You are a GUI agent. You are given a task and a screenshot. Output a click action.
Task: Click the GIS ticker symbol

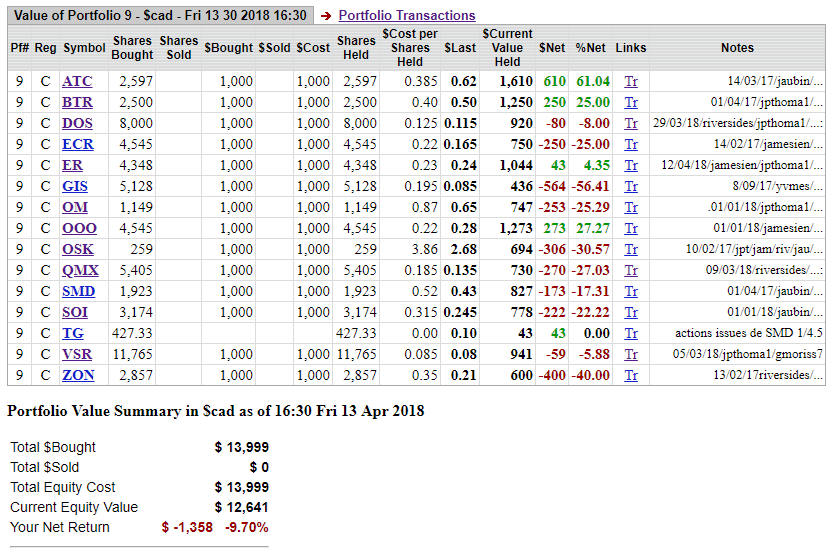pyautogui.click(x=75, y=187)
